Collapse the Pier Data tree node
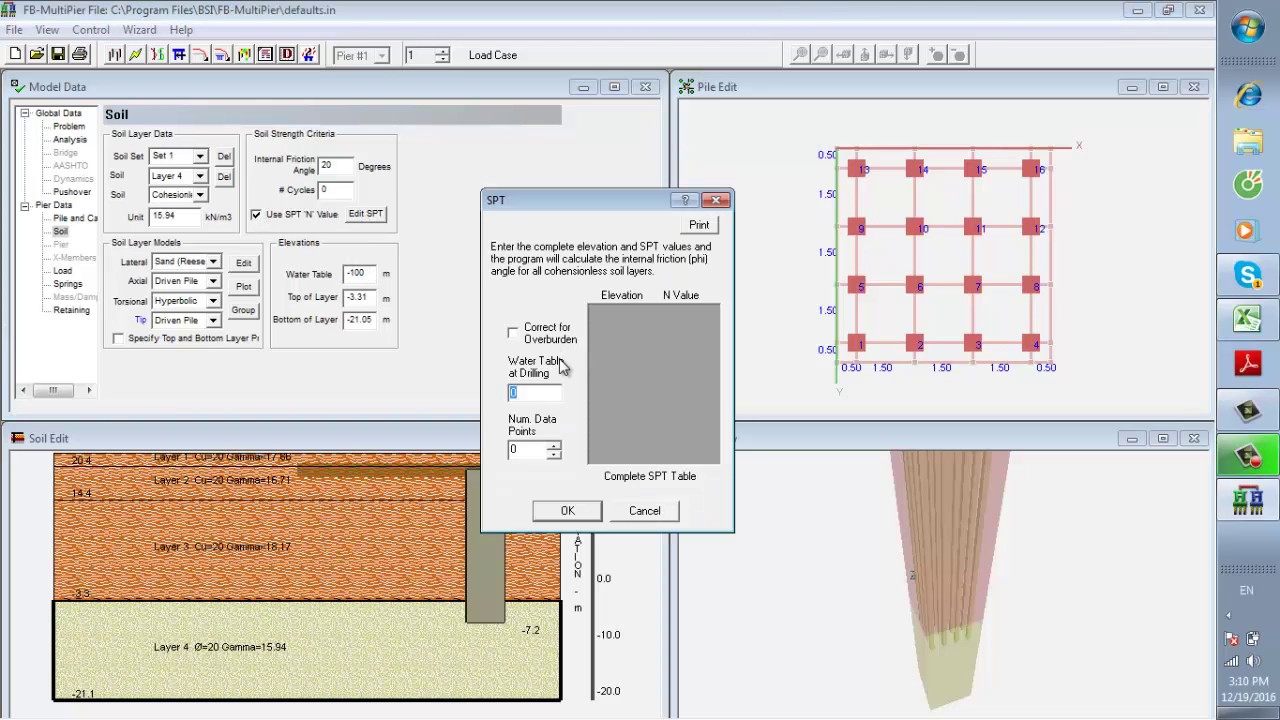1280x720 pixels. click(x=25, y=205)
